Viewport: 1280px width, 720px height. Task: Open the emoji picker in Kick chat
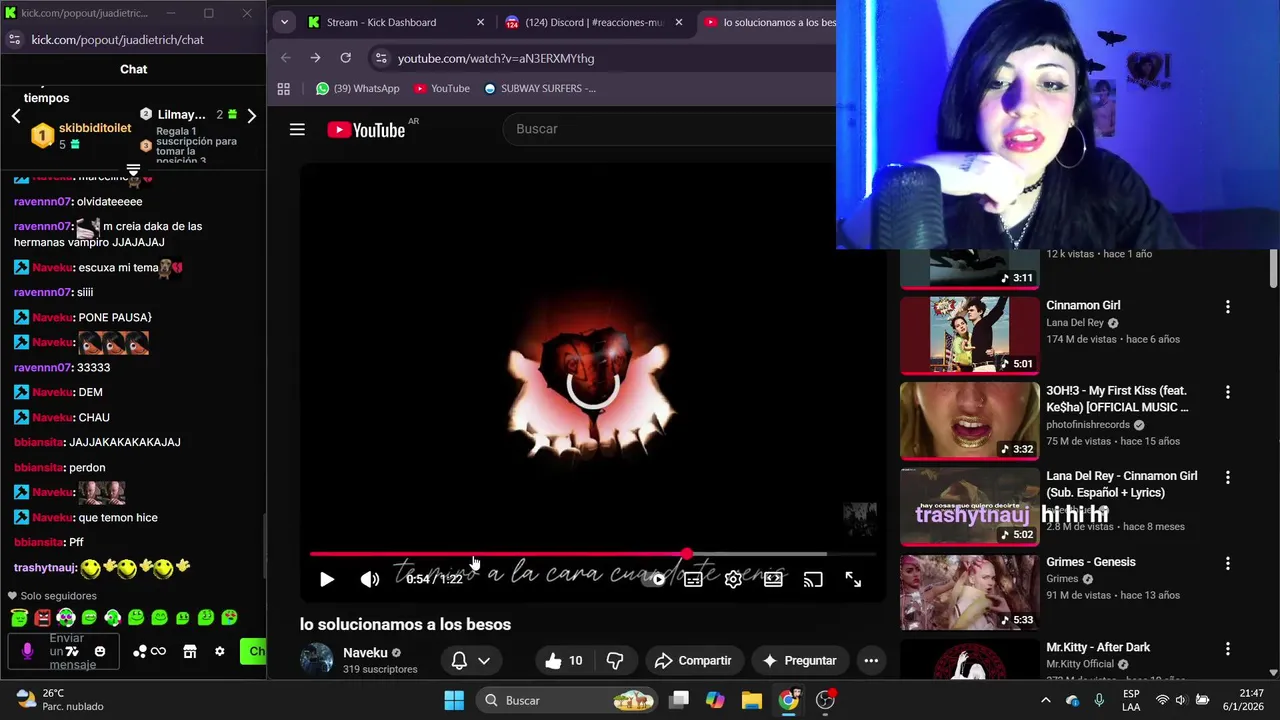tap(100, 651)
